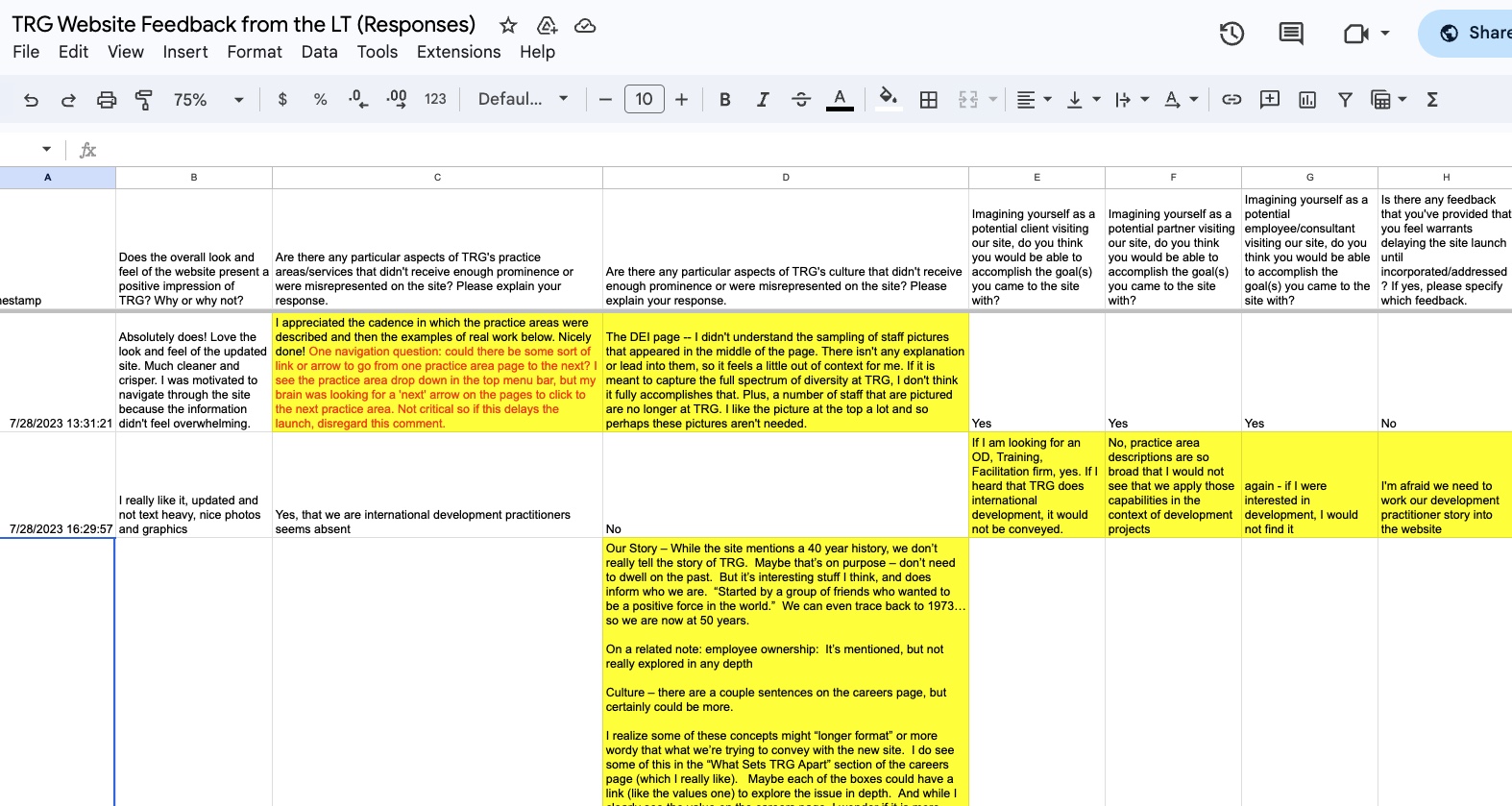Increase font size with plus button
Screen dimensions: 1512x806
[x=681, y=99]
